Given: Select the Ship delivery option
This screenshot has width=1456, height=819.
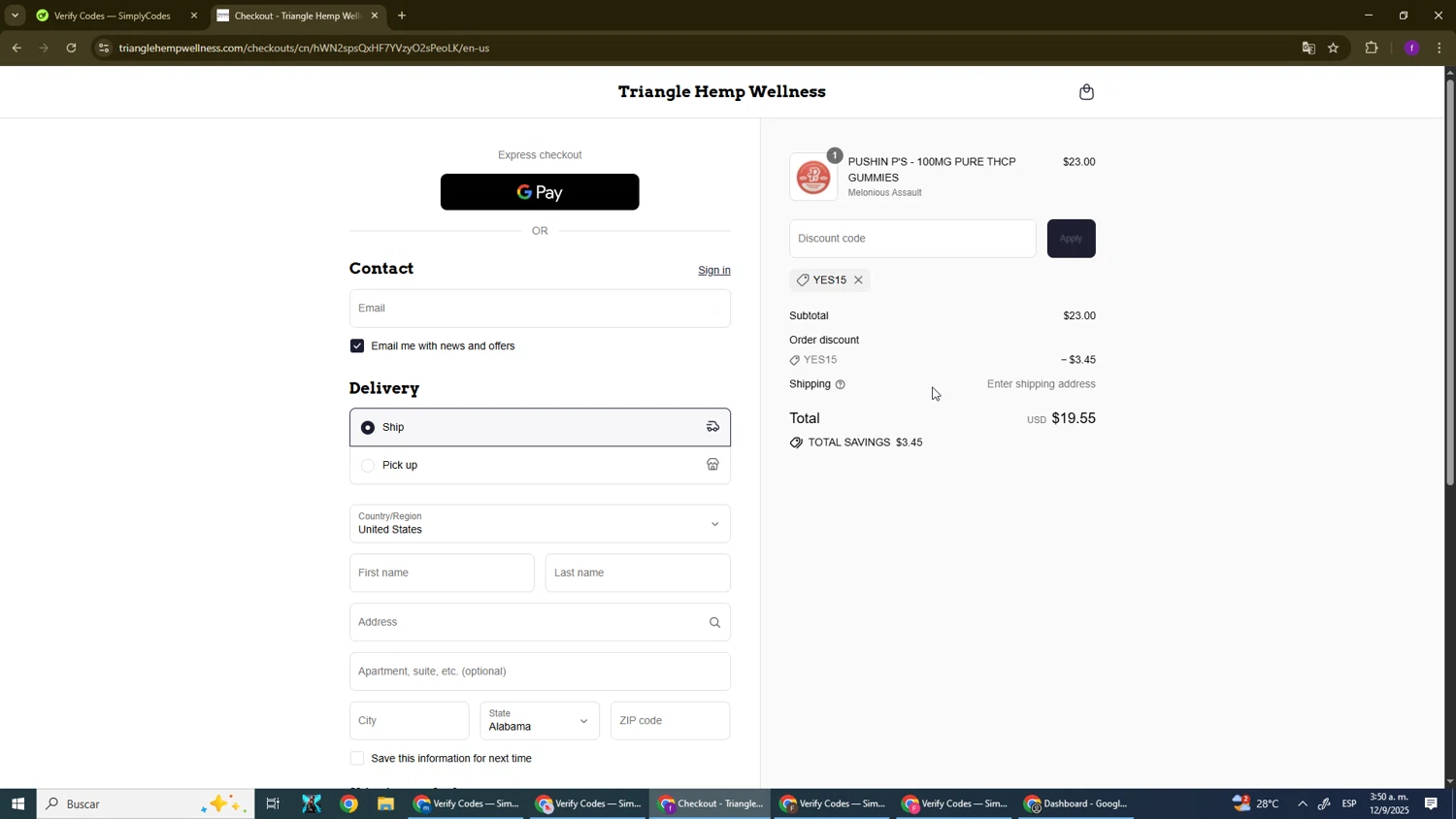Looking at the screenshot, I should point(540,427).
